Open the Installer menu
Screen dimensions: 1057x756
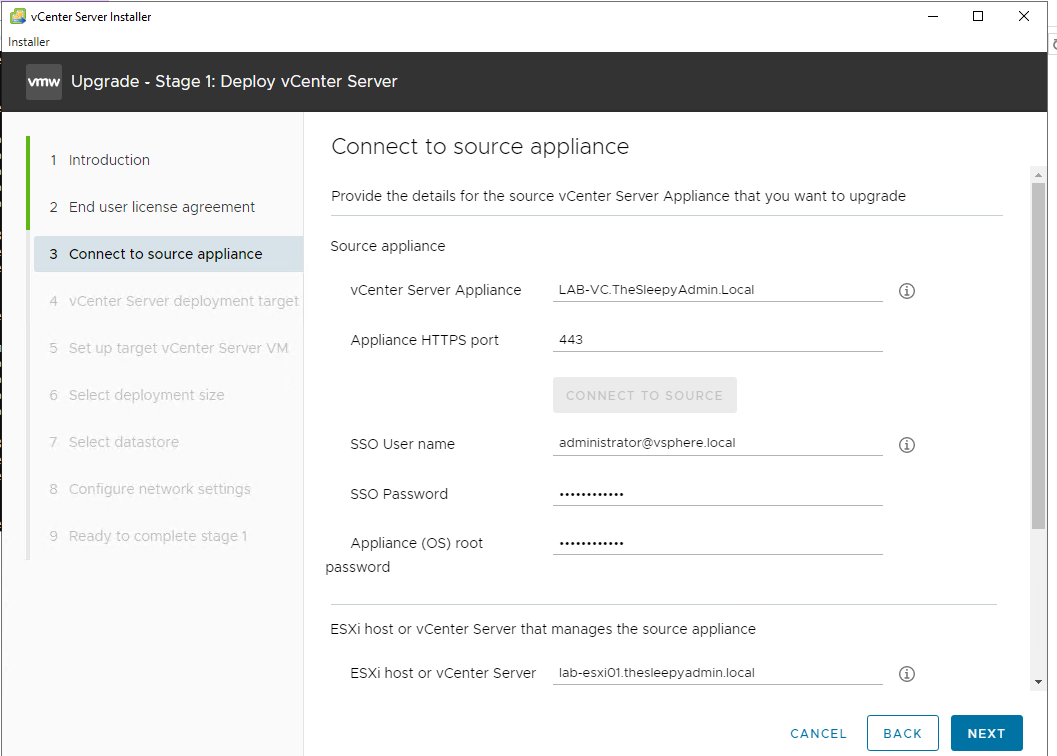tap(28, 41)
